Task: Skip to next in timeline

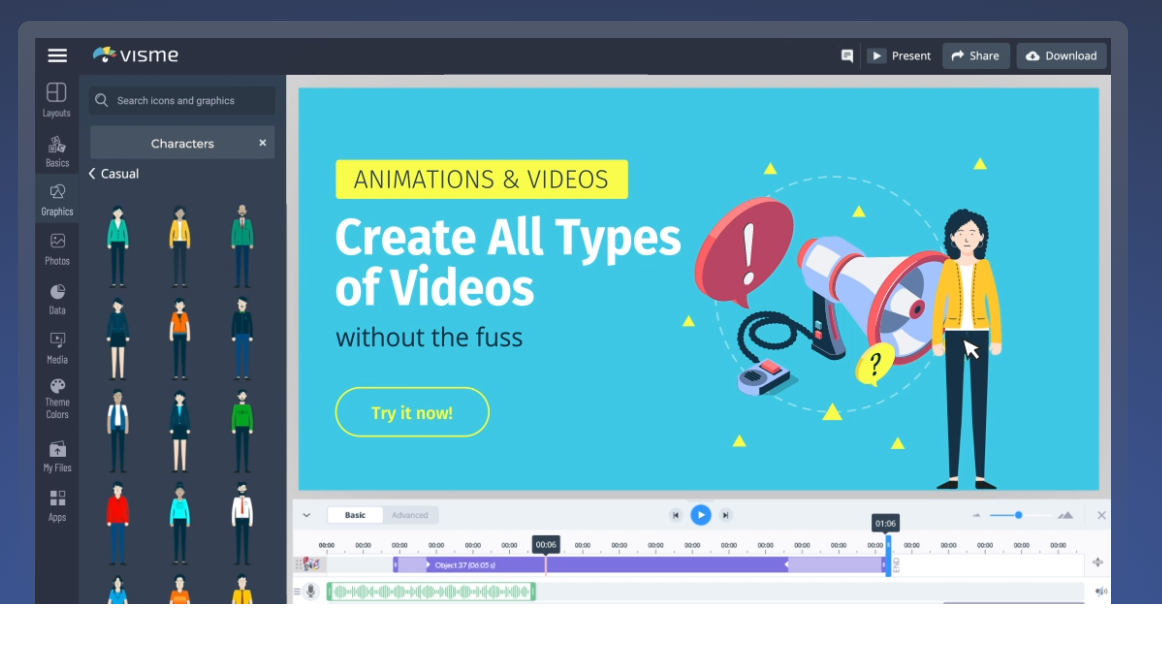Action: (x=726, y=515)
